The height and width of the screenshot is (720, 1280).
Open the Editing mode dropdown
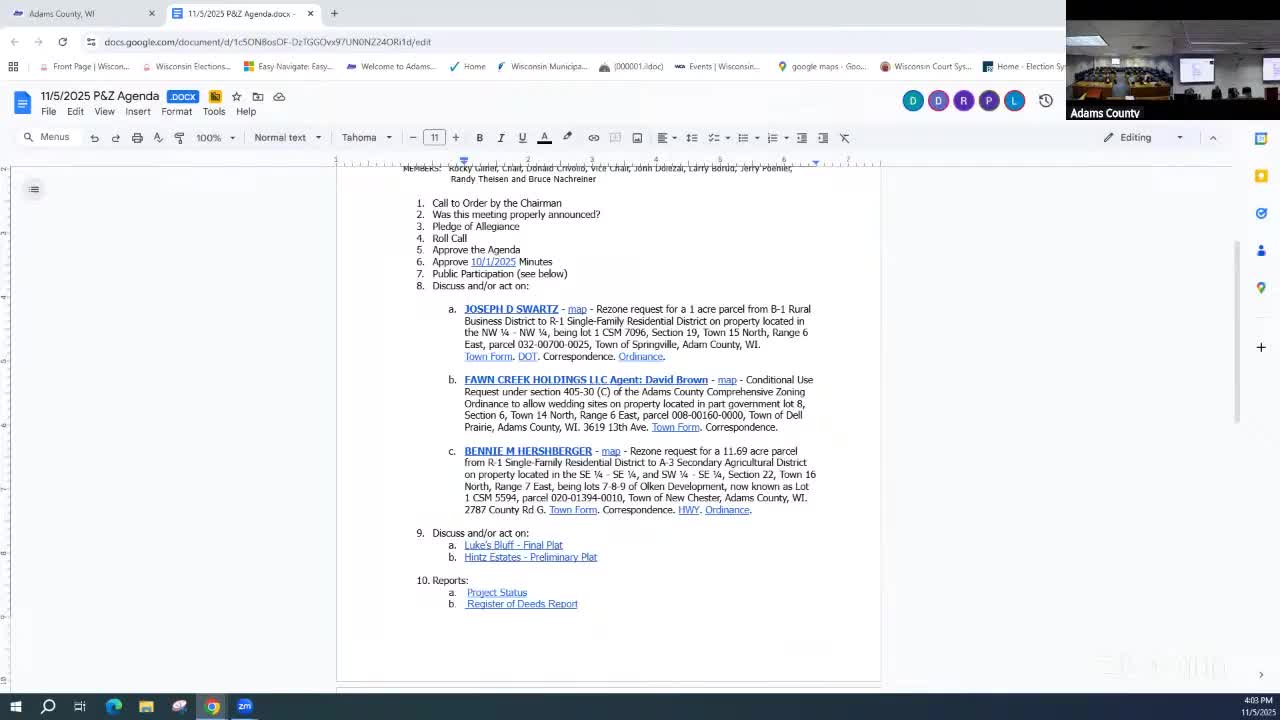pyautogui.click(x=1143, y=138)
